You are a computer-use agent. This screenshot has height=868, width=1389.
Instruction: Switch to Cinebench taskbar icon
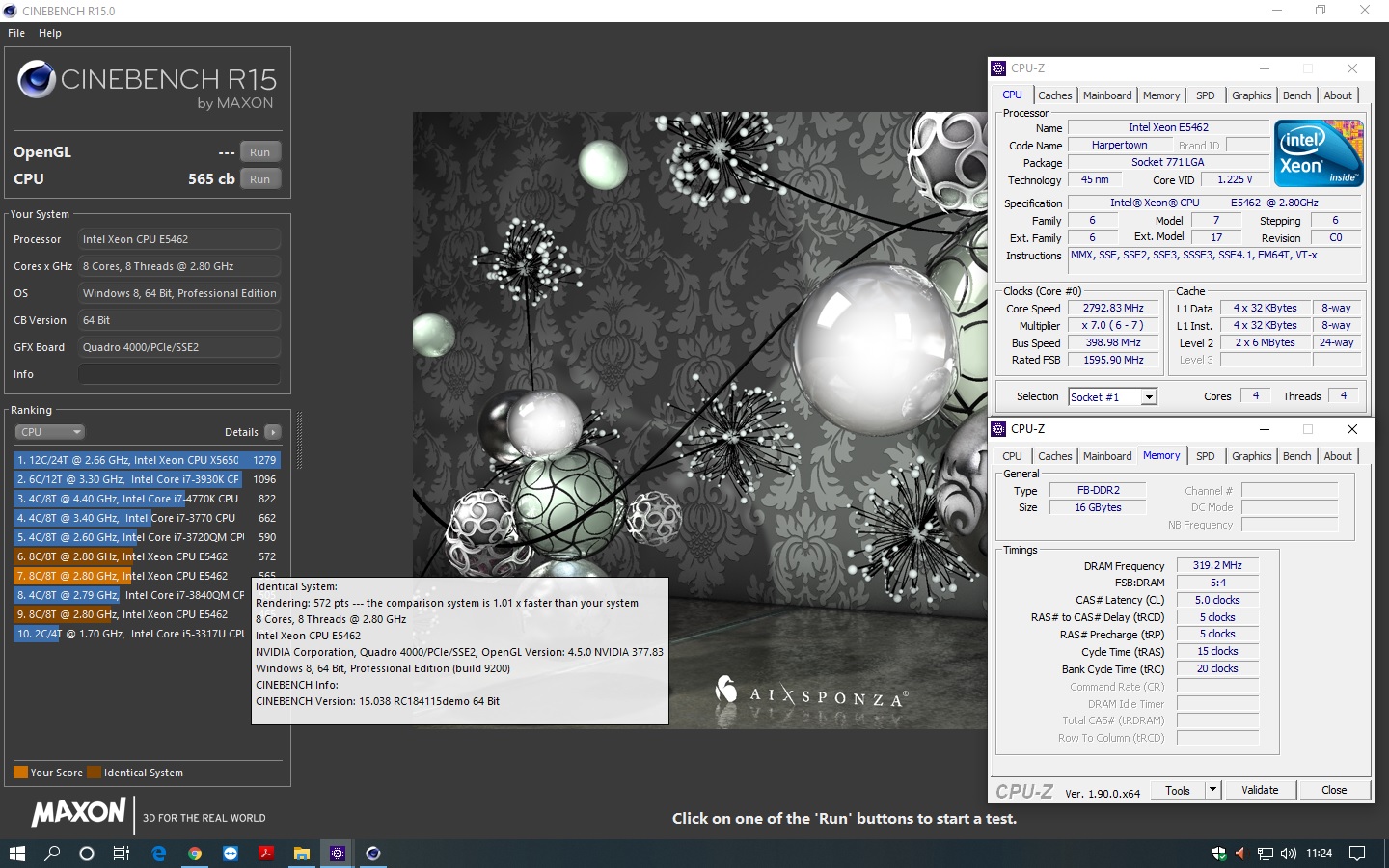coord(373,854)
